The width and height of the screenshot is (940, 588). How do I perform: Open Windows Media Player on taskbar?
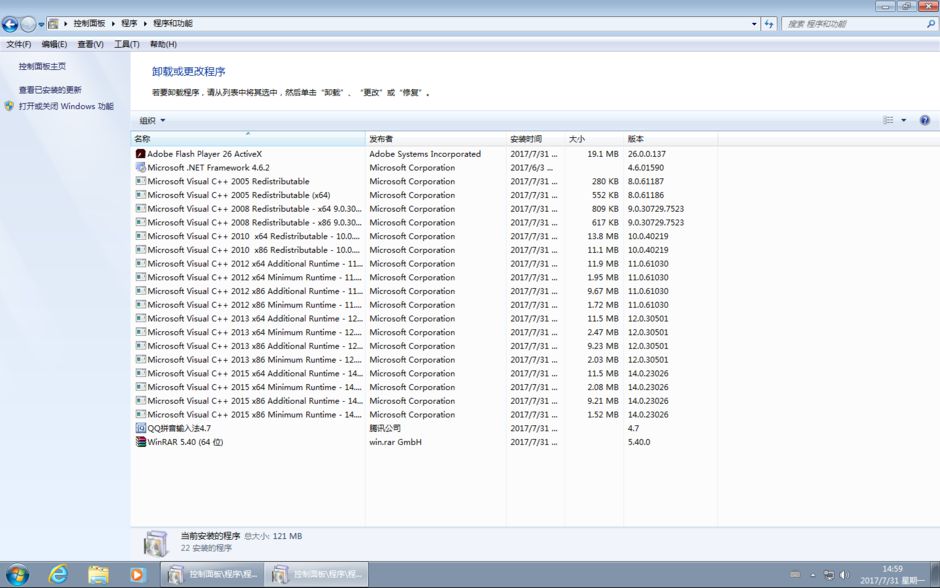click(x=137, y=575)
